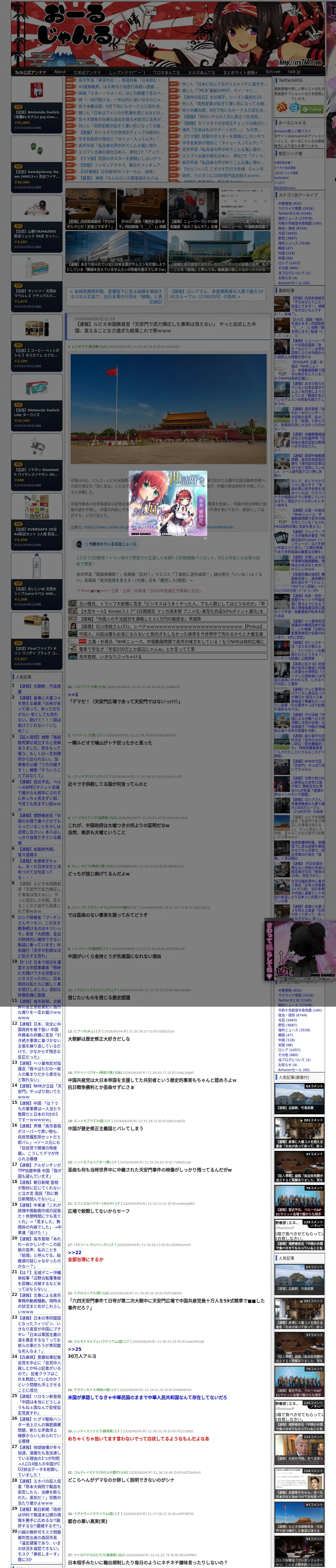Go to 5ch.net nav link
This screenshot has width=336, height=1568.
pyautogui.click(x=273, y=72)
